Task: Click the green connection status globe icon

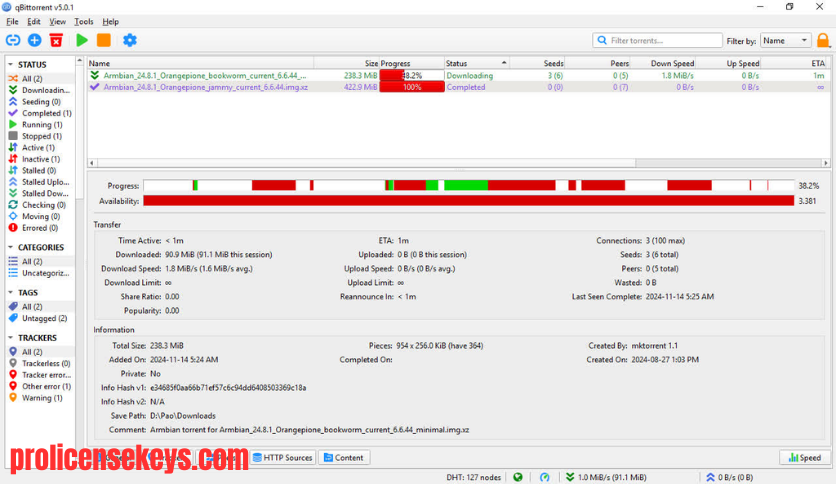Action: [x=518, y=477]
